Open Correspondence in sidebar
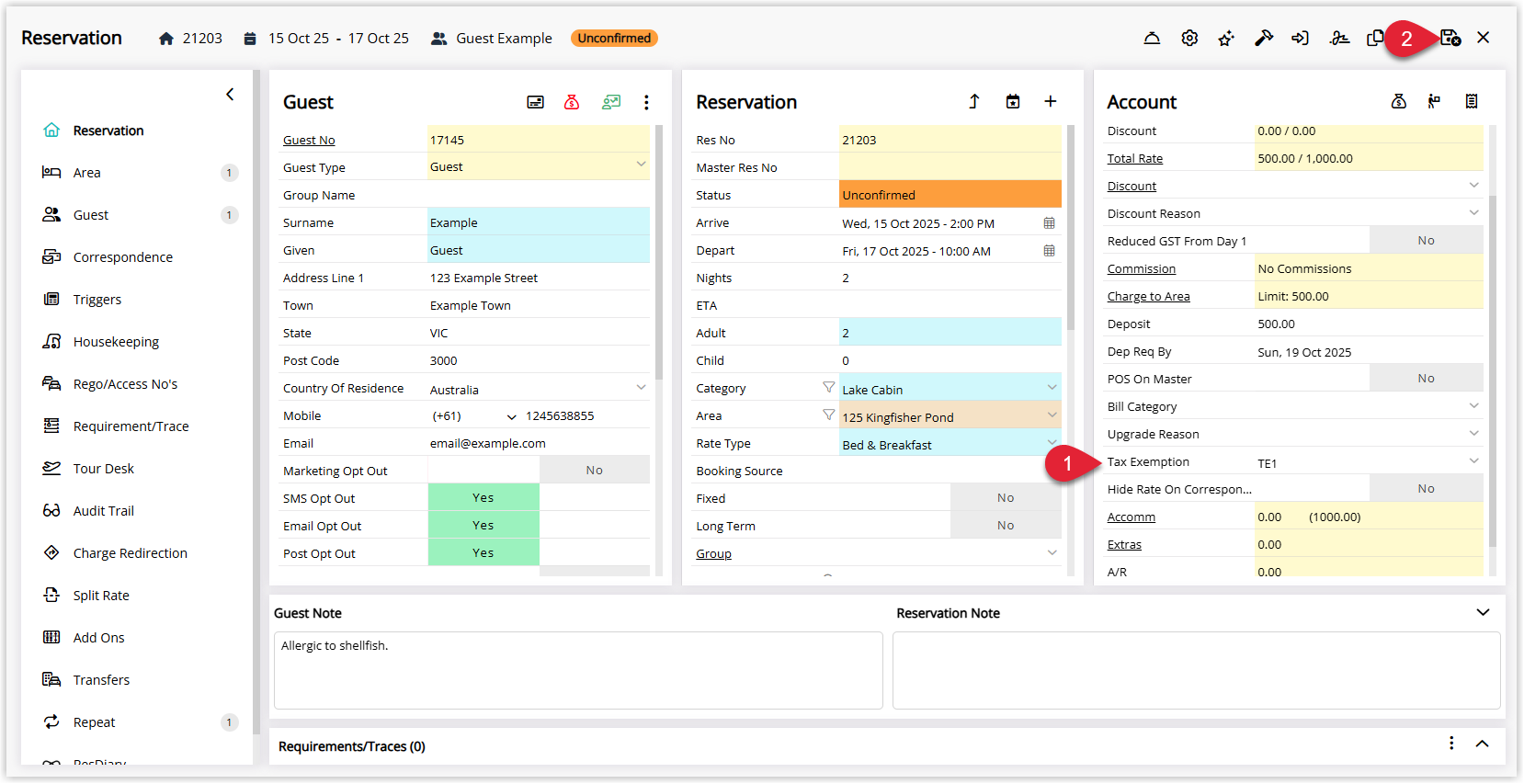The image size is (1524, 784). pyautogui.click(x=122, y=257)
